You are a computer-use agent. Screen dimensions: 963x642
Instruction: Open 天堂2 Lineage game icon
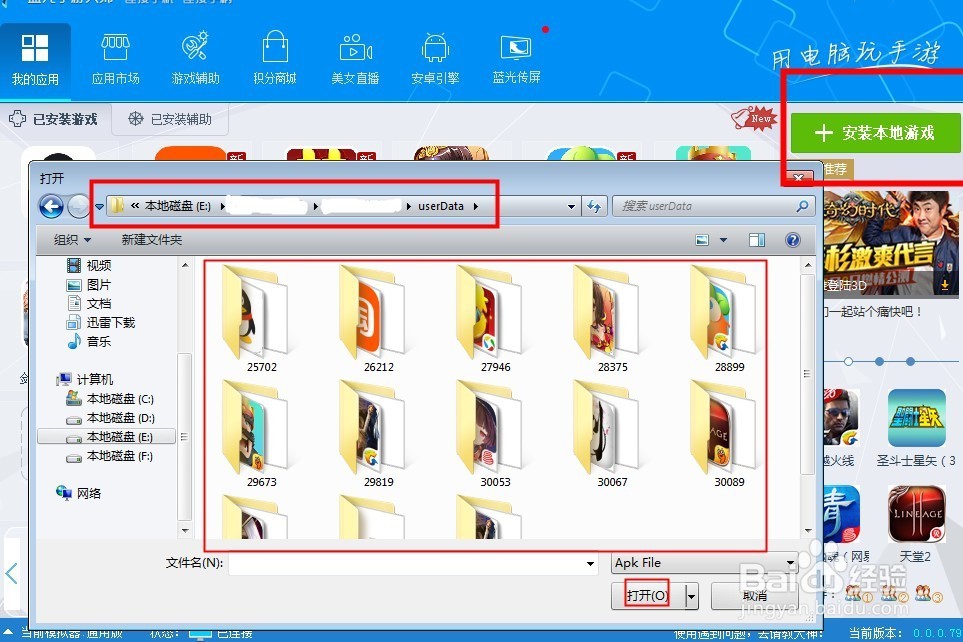click(916, 514)
